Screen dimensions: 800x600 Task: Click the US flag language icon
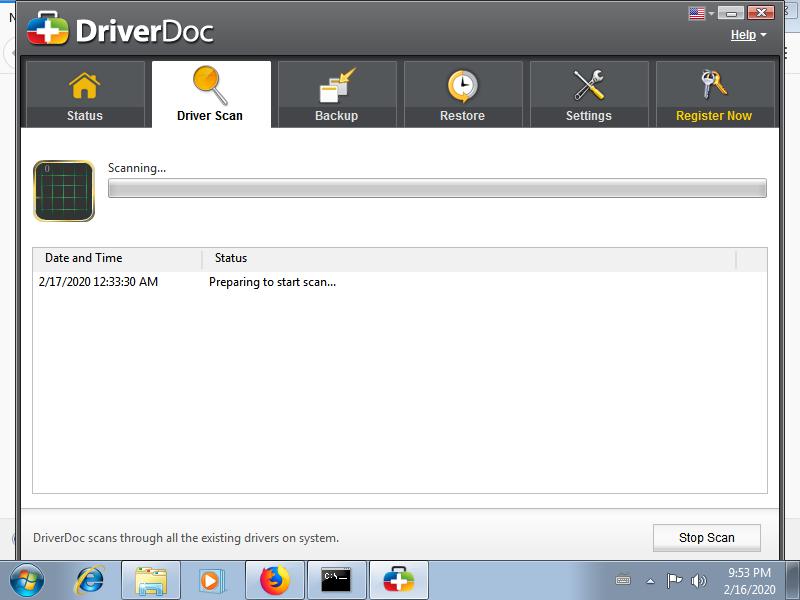point(696,13)
